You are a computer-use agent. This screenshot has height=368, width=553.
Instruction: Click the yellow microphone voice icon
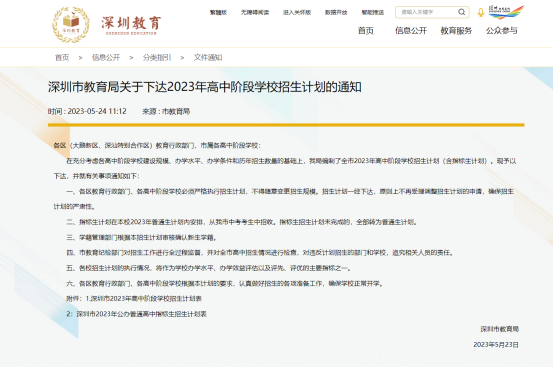pos(480,13)
